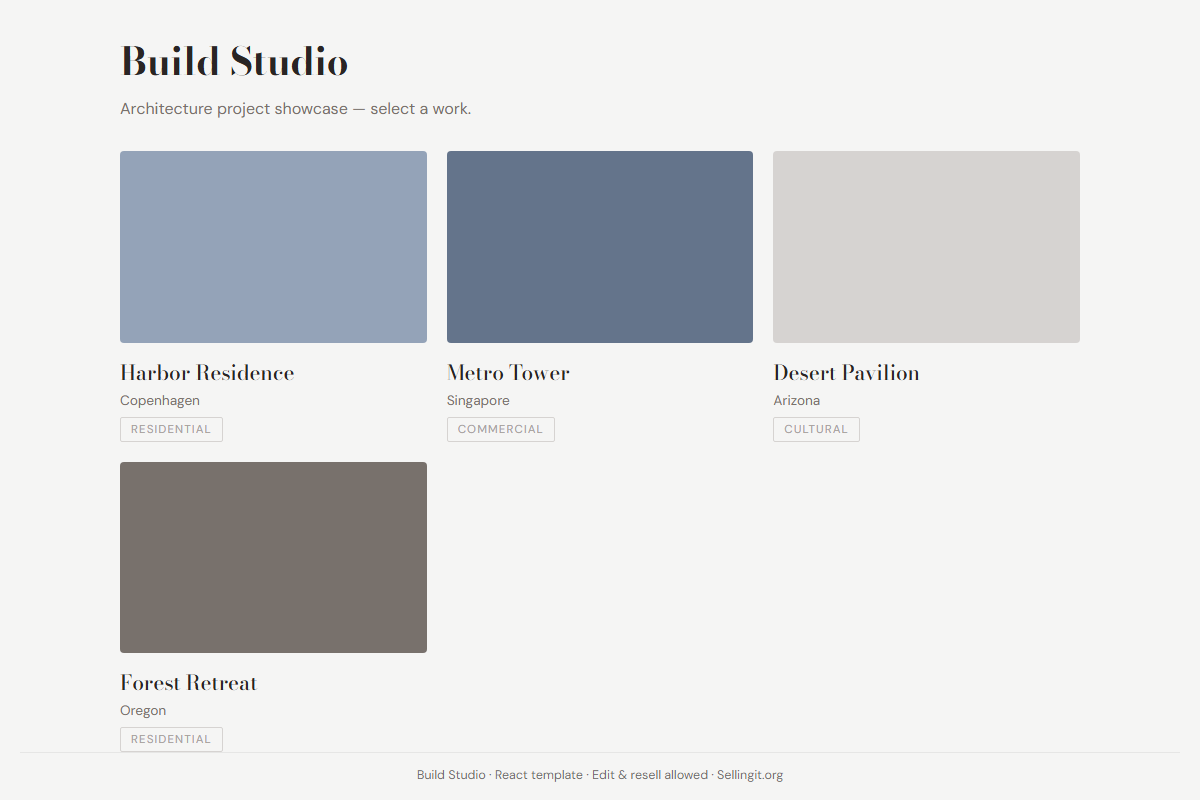
Task: Click the Oregon location text
Action: 143,711
